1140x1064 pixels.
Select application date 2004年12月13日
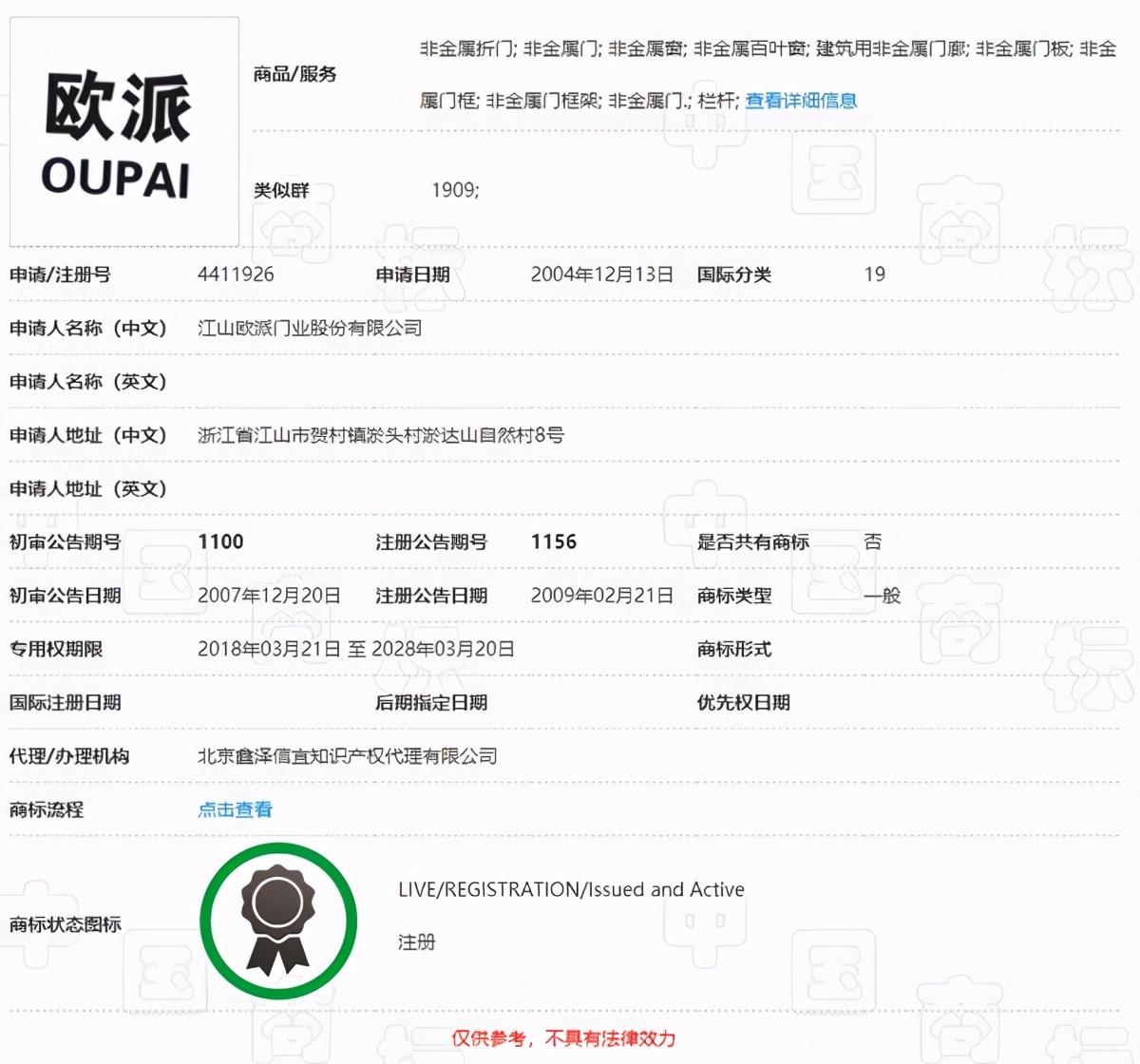point(602,275)
